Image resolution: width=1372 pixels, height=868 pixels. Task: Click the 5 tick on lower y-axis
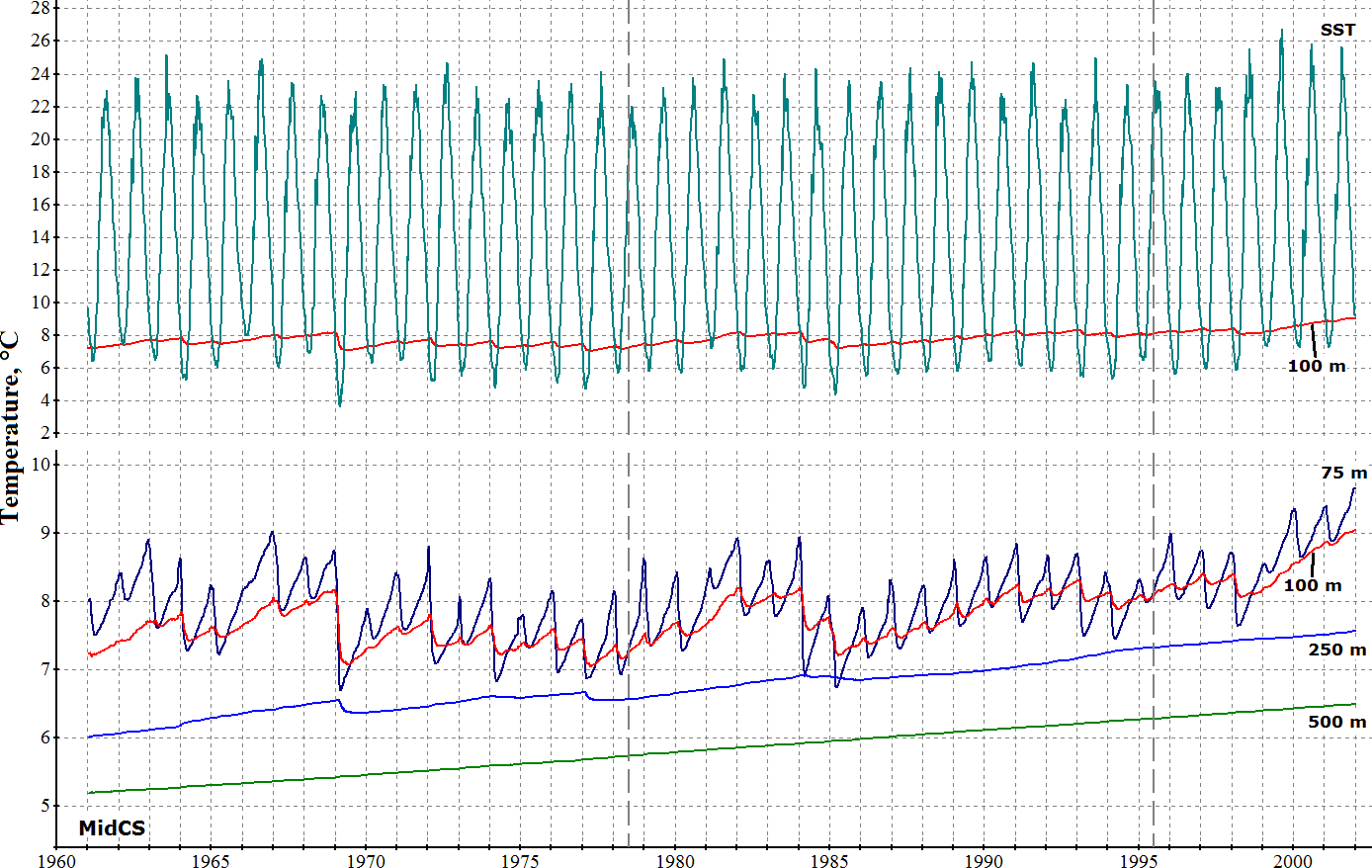click(45, 807)
